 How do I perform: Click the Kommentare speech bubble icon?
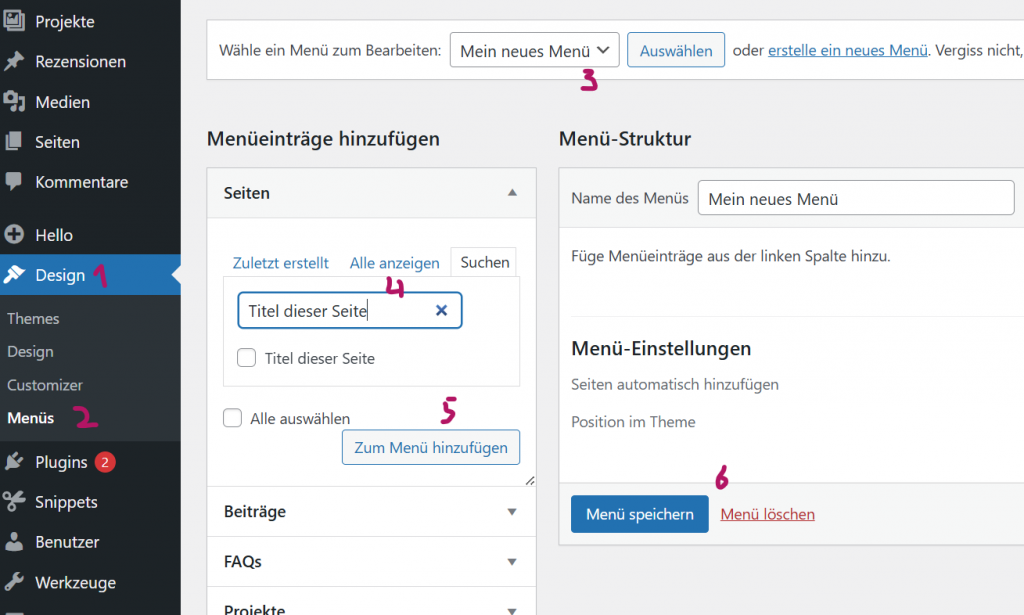(14, 182)
